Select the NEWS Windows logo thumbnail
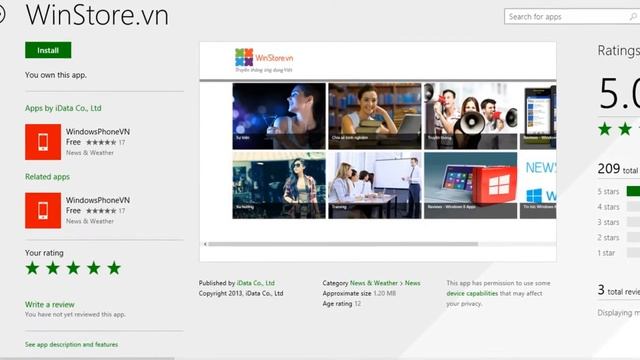 [538, 185]
